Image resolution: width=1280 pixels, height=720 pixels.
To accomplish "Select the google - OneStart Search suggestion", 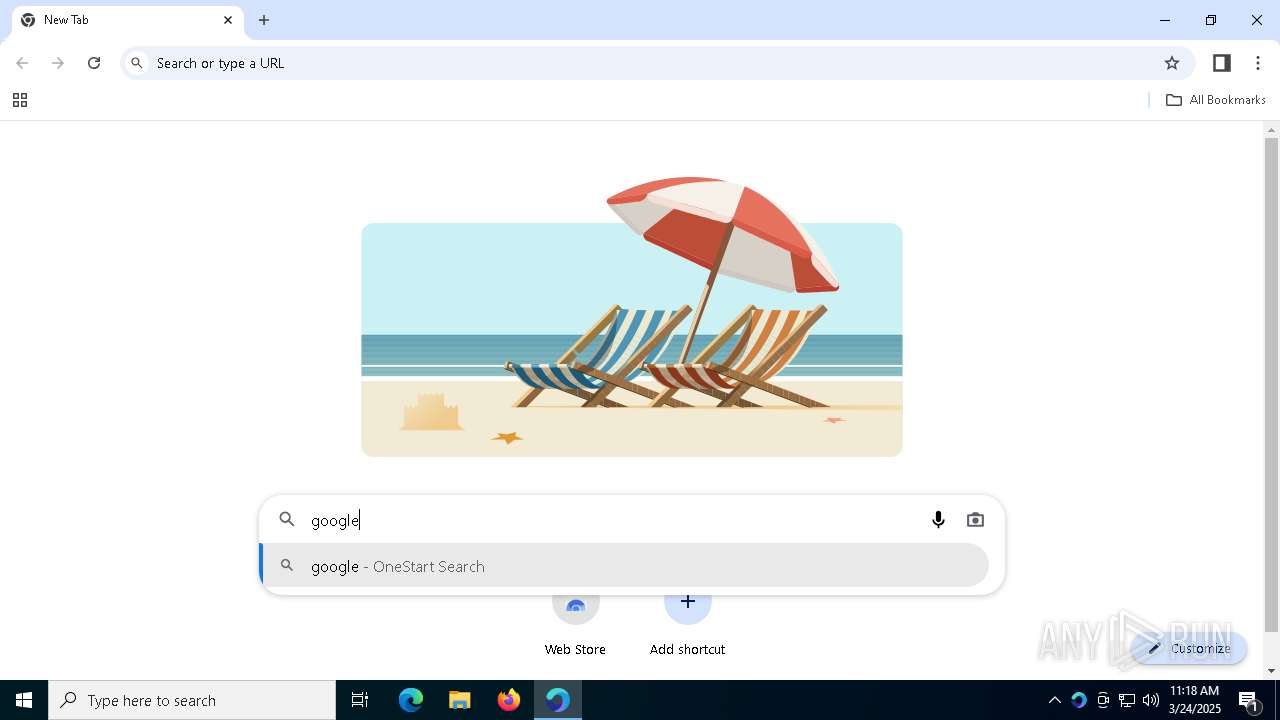I will coord(624,566).
